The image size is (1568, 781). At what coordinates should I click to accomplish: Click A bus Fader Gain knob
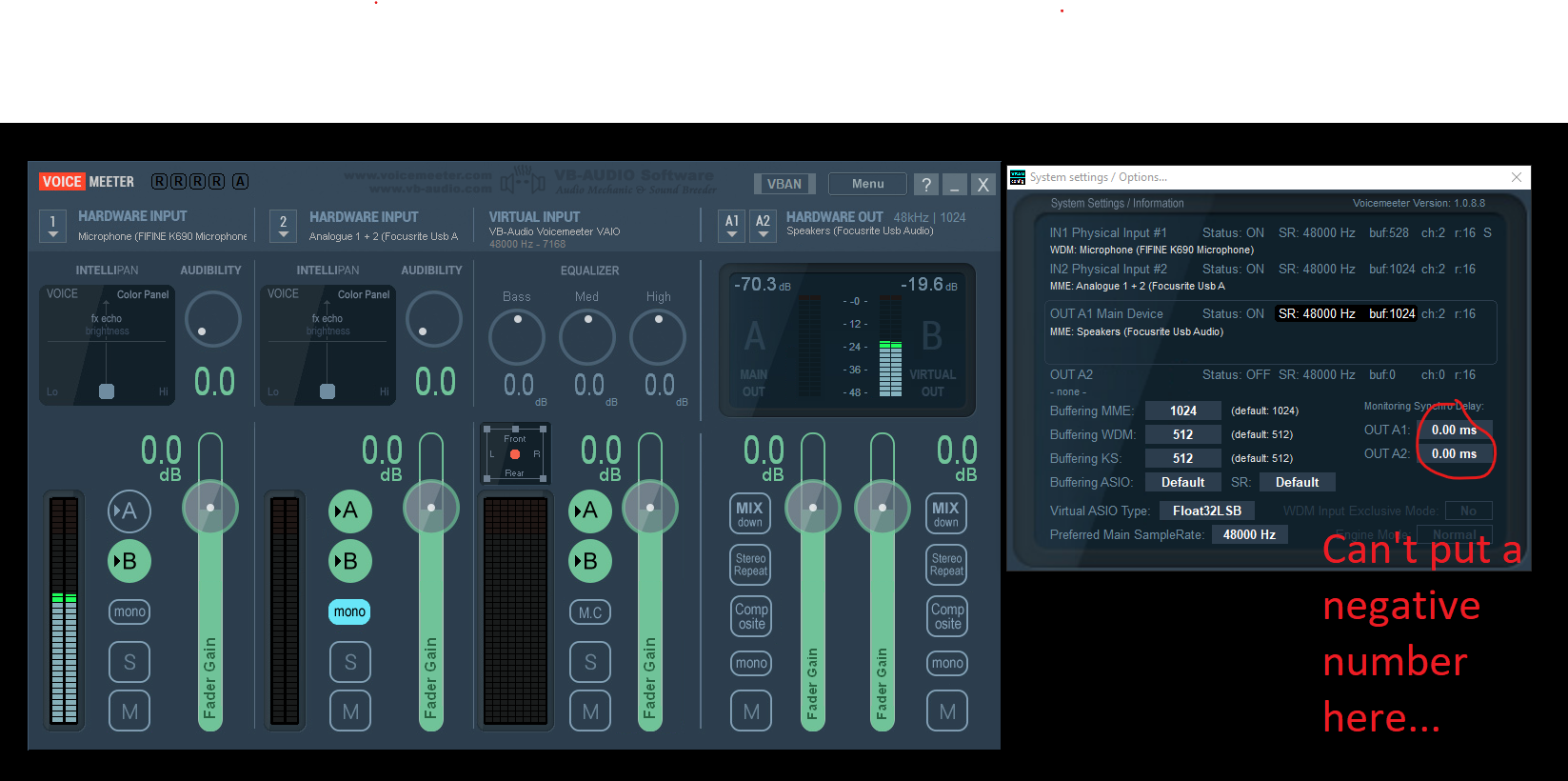813,508
